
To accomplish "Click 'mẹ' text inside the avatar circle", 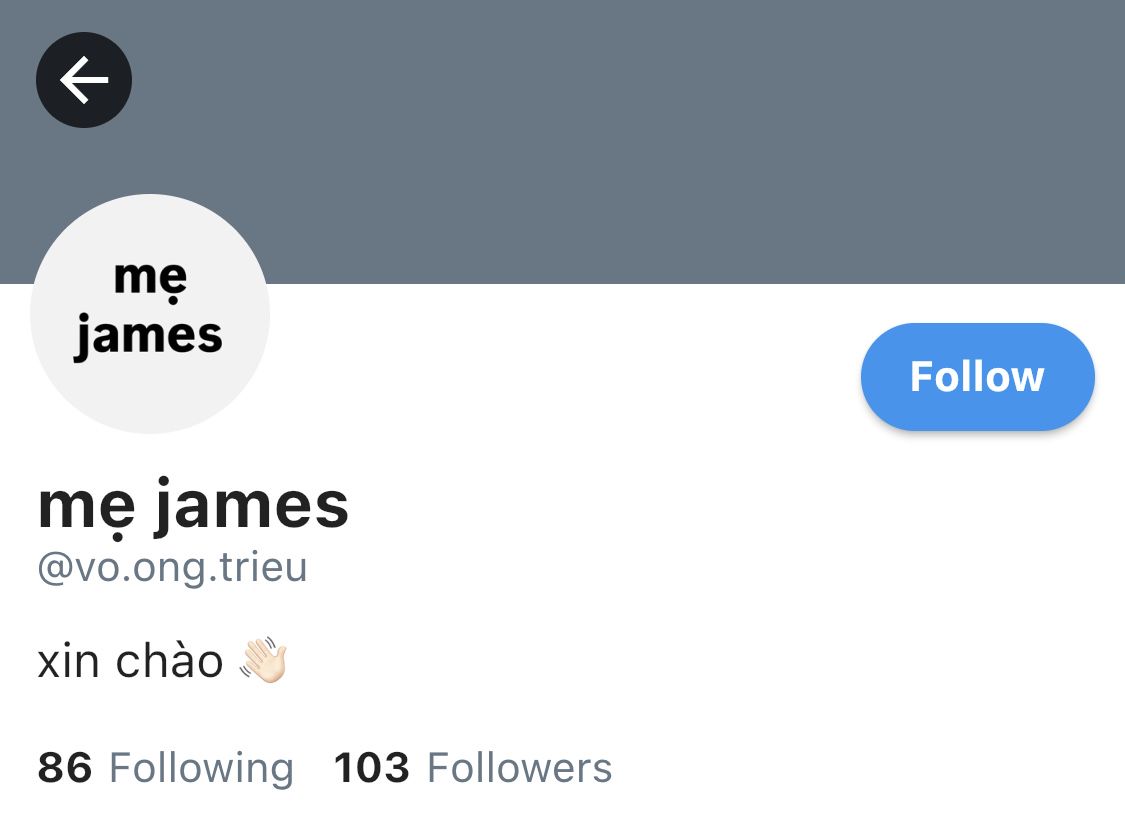I will [151, 280].
